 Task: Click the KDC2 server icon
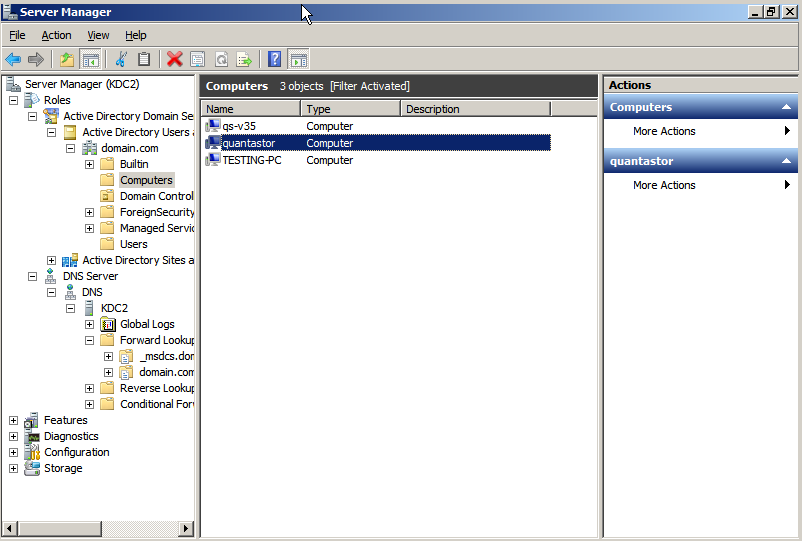[89, 308]
